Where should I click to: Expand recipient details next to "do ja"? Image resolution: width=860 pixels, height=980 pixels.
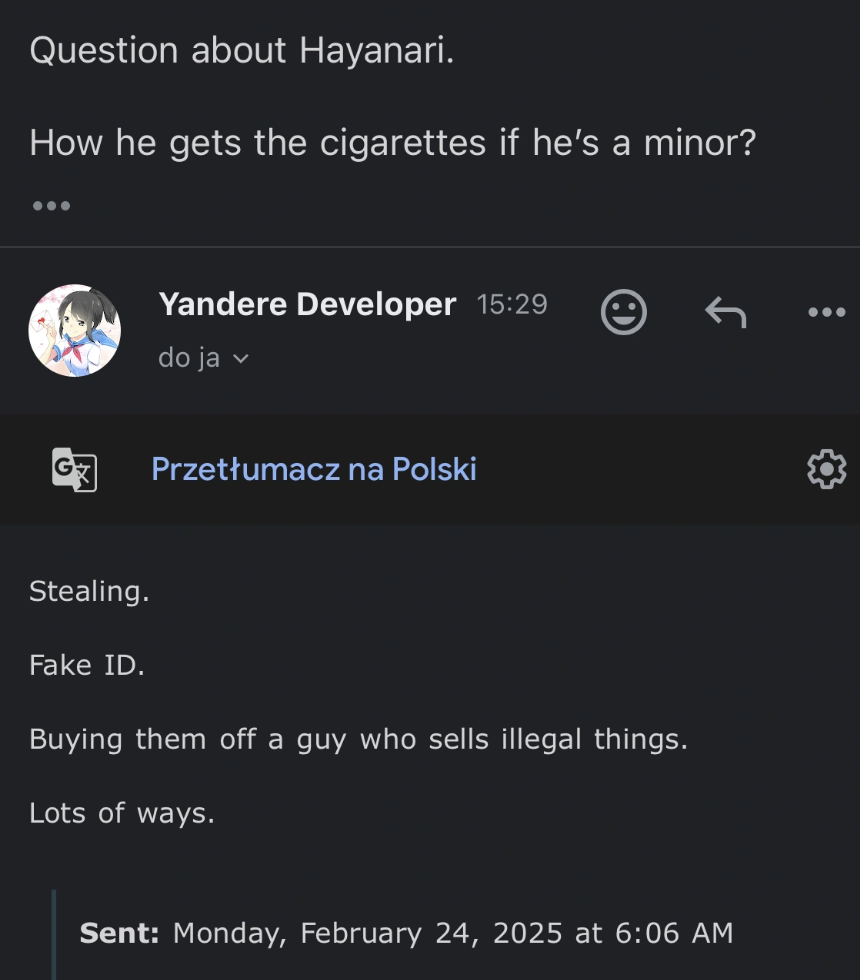[x=240, y=359]
